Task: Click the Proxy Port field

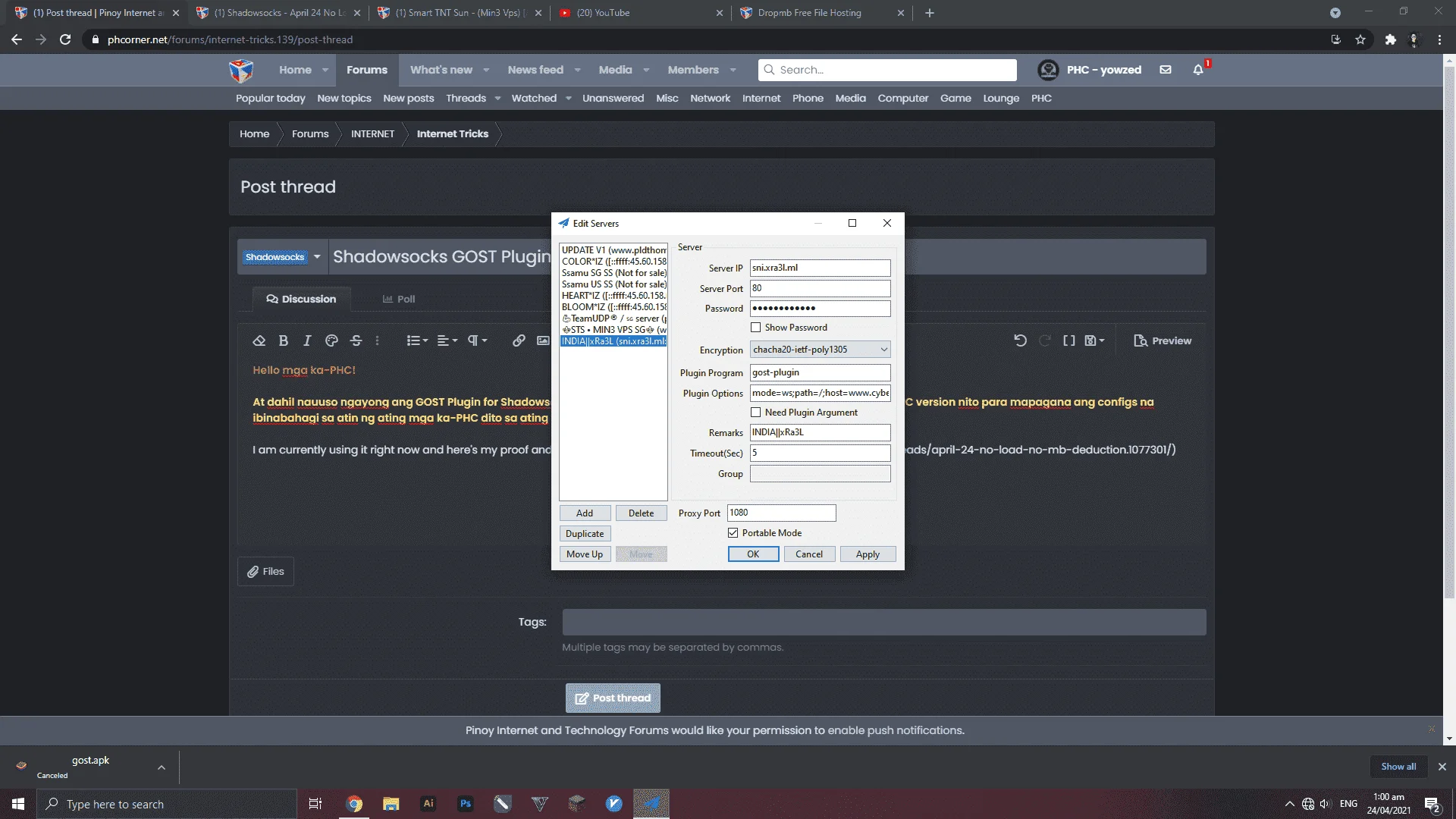Action: 781,513
